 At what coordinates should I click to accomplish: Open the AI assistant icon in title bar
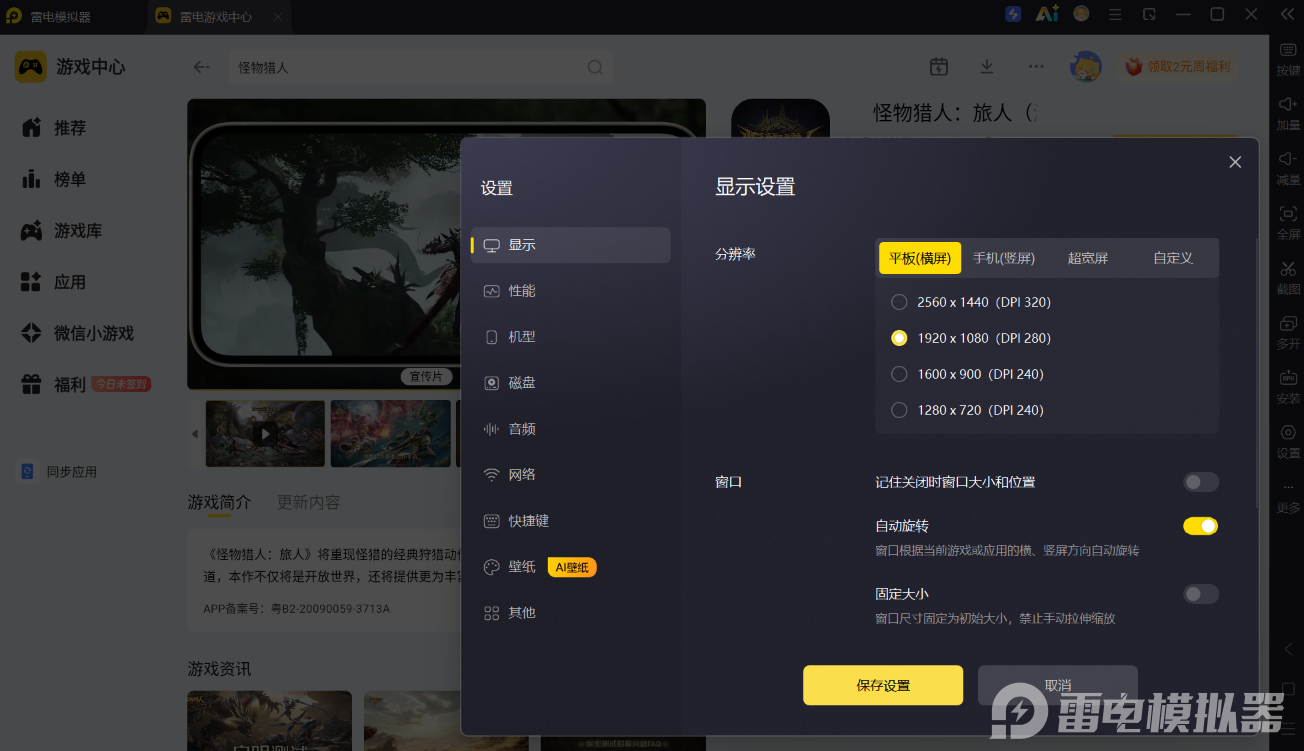click(x=1047, y=14)
